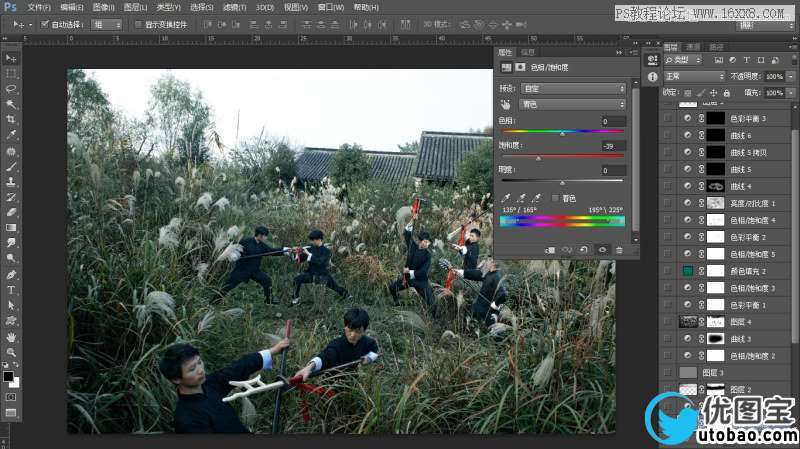Open the 图像(I) menu
This screenshot has width=800, height=449.
coord(104,8)
